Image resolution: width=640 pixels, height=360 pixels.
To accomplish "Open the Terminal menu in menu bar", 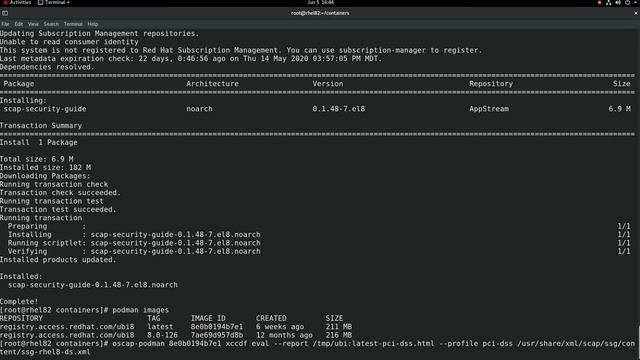I will coord(73,24).
